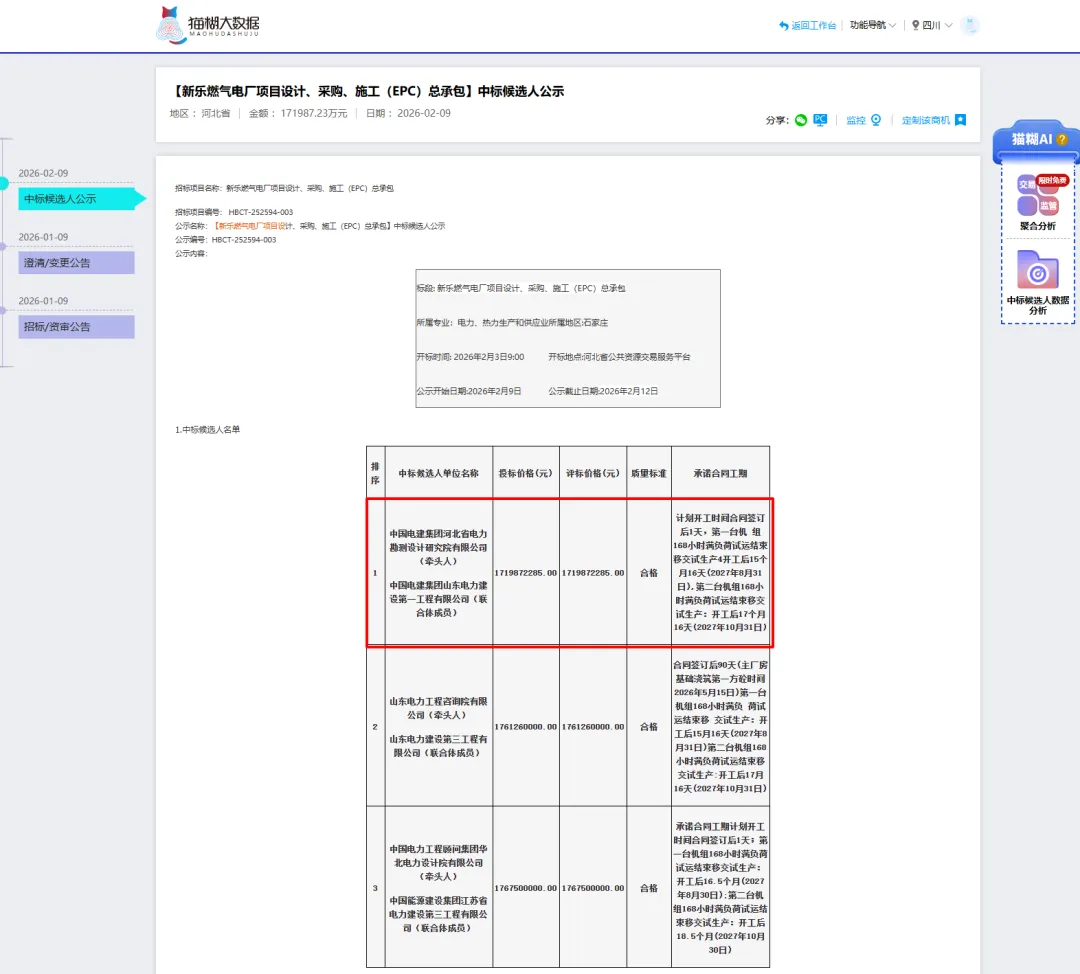The width and height of the screenshot is (1080, 974).
Task: Open the 四川 region dropdown
Action: pyautogui.click(x=932, y=25)
